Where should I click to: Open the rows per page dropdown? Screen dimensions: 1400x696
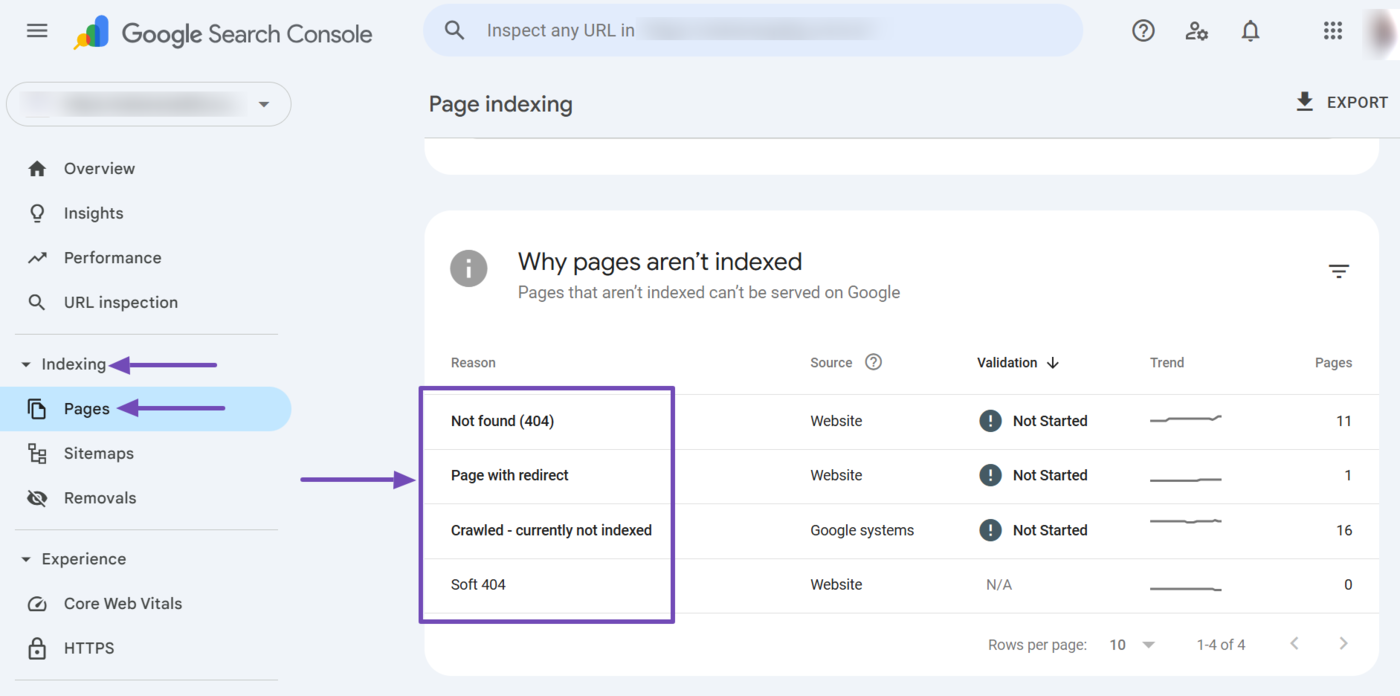1130,645
